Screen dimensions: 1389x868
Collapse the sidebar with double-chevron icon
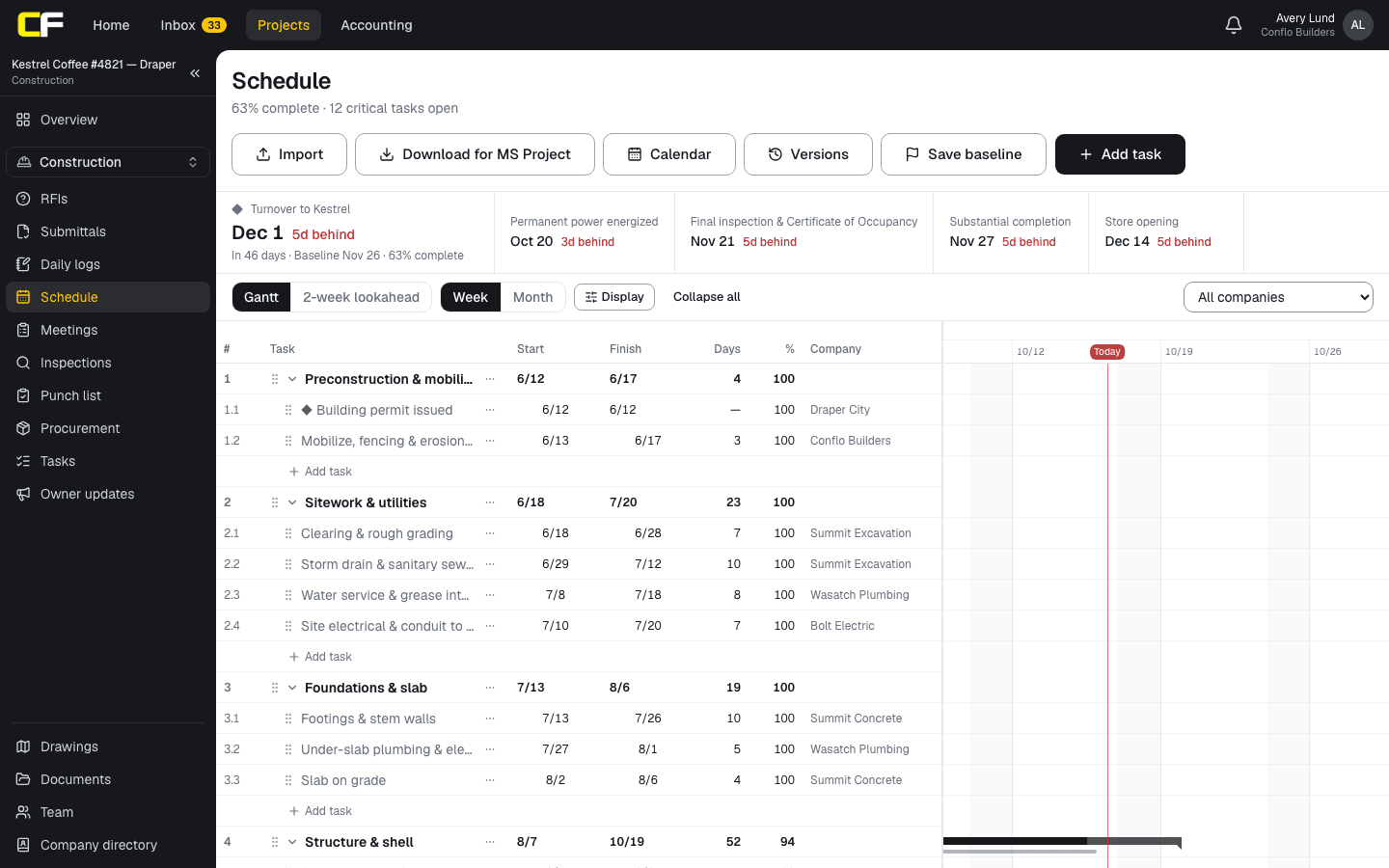pyautogui.click(x=195, y=73)
